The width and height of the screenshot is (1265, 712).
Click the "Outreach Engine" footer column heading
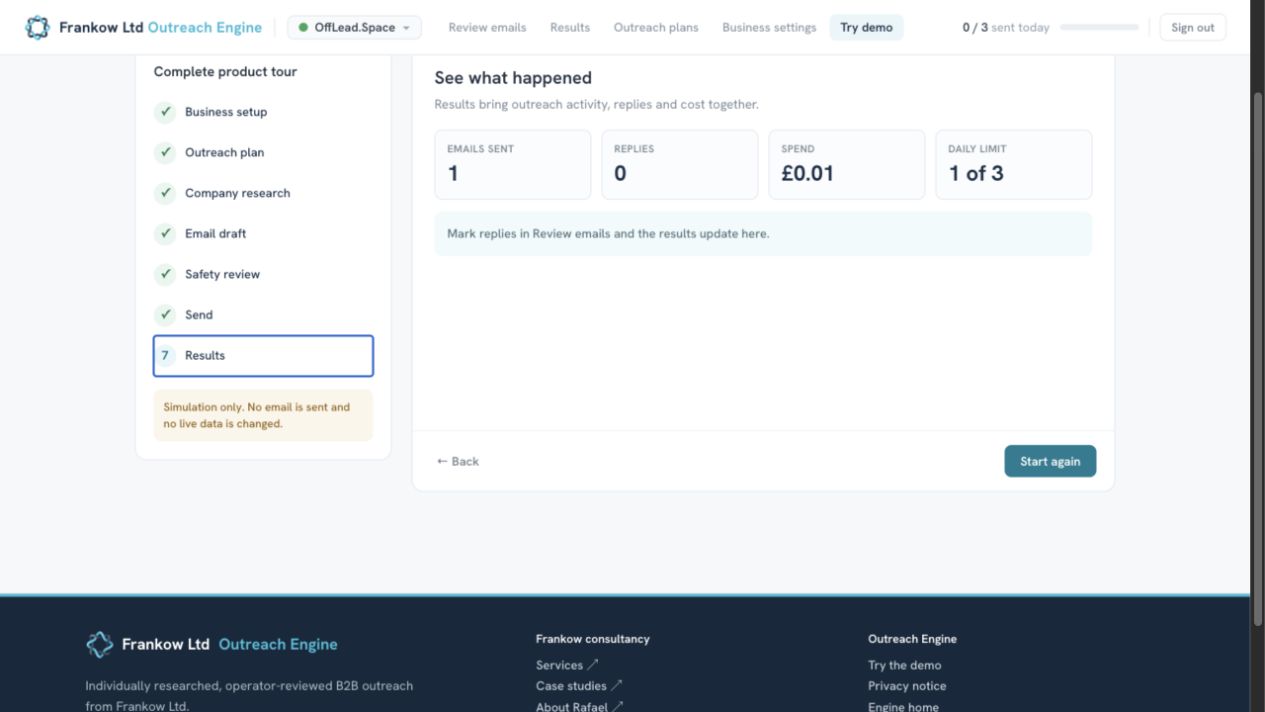coord(912,639)
